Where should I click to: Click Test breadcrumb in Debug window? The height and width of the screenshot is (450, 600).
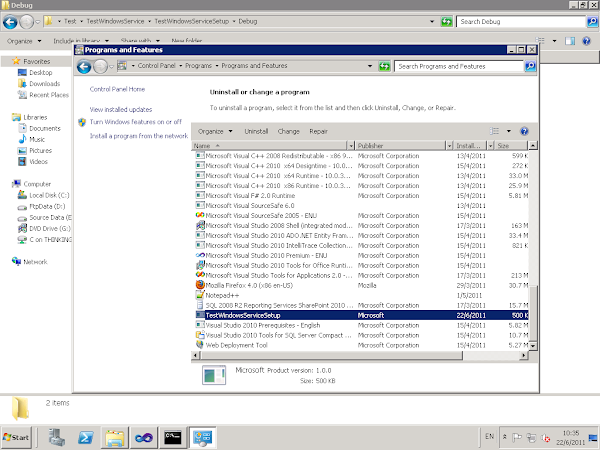click(x=70, y=21)
